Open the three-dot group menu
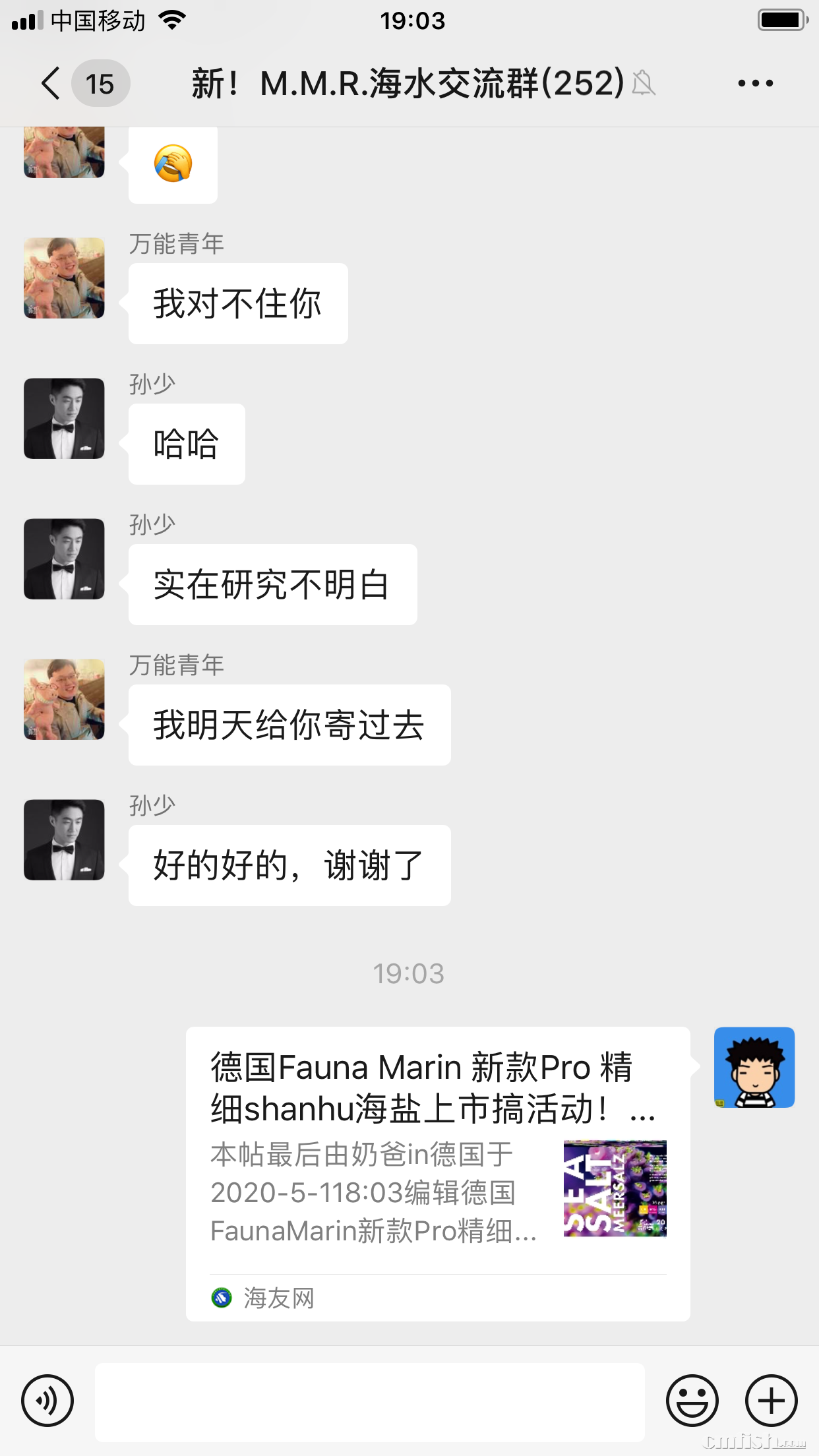The image size is (819, 1456). tap(756, 83)
